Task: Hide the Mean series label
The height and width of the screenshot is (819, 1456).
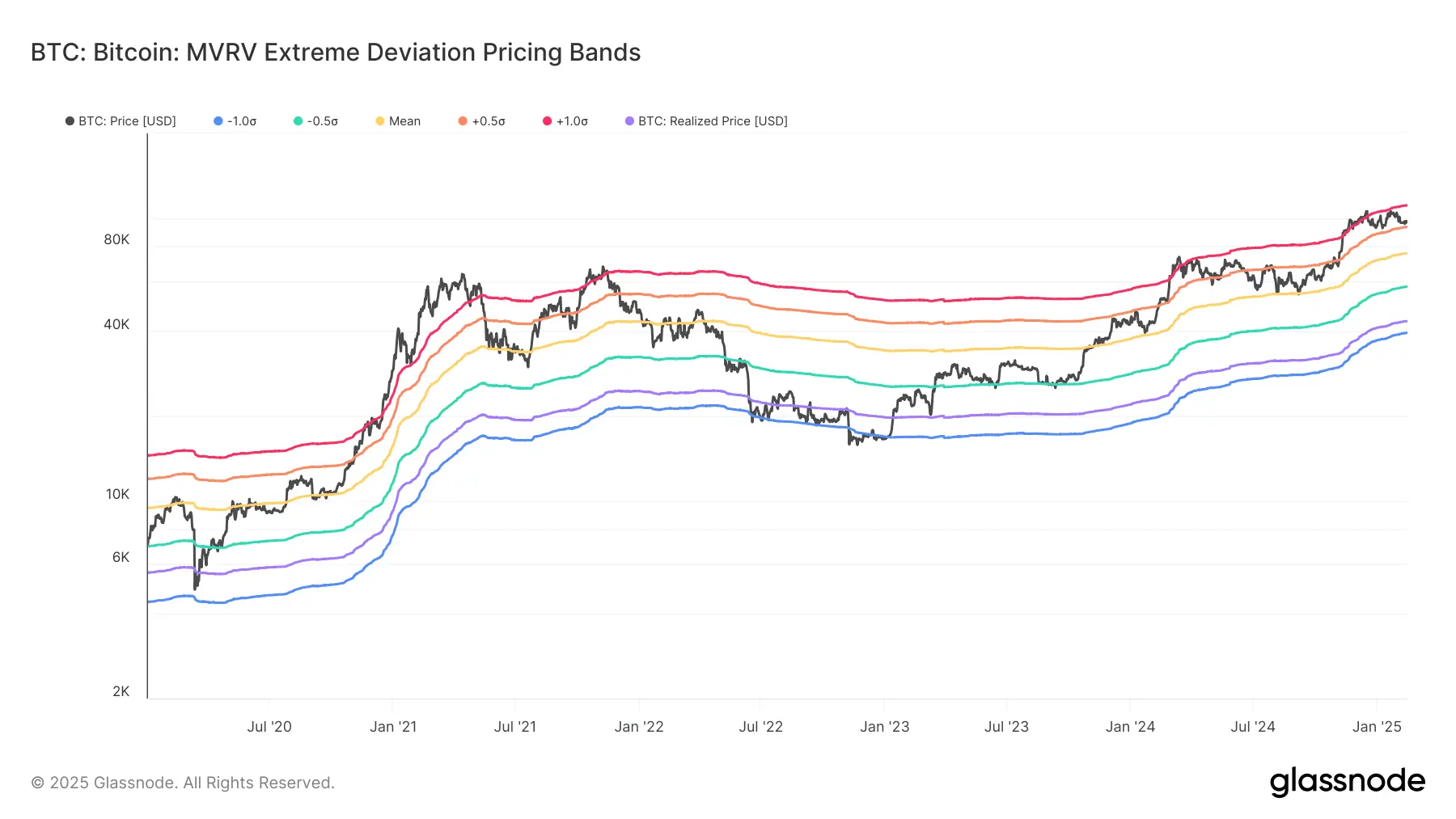Action: (x=404, y=121)
